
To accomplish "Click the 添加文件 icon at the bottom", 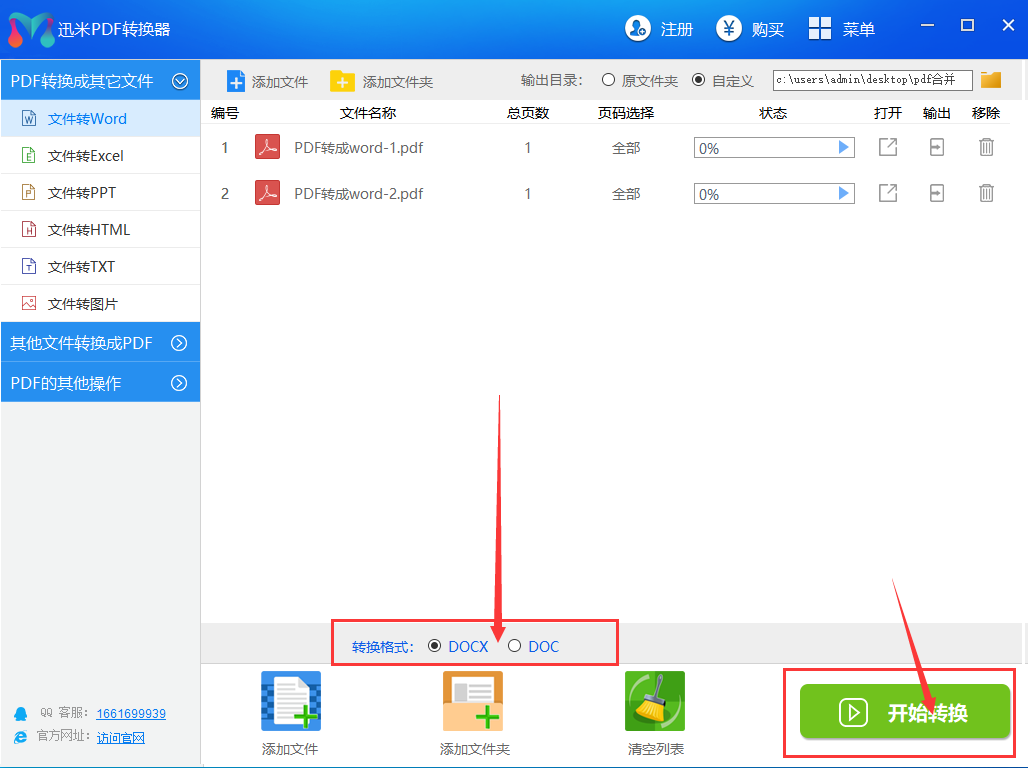I will 290,701.
